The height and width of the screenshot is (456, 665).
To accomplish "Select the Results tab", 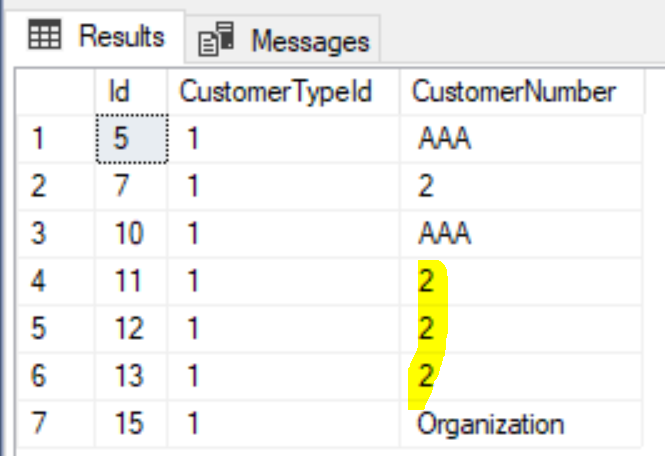I will point(96,36).
